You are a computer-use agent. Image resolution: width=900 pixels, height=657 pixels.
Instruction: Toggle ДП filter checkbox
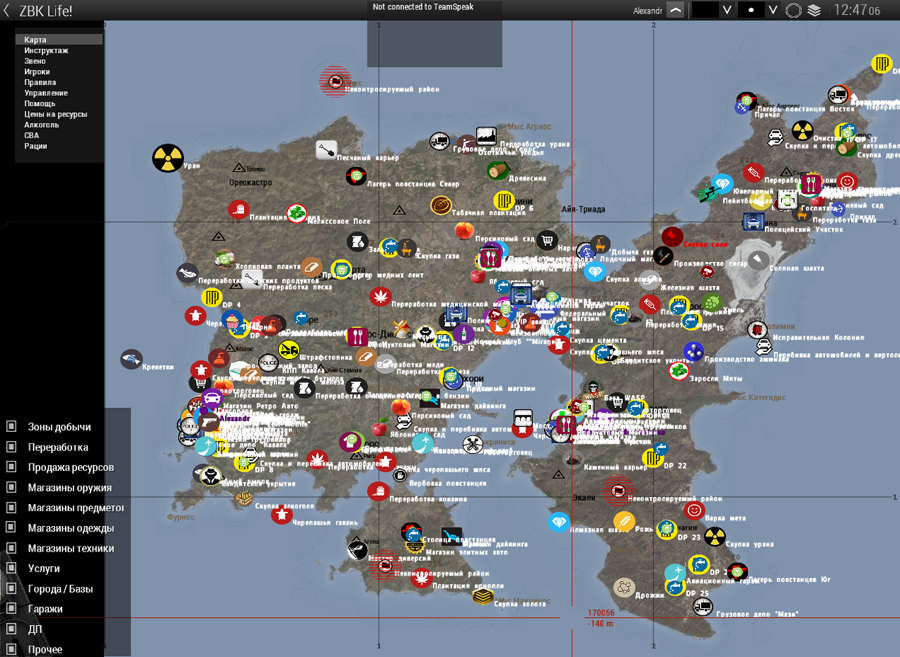(11, 629)
